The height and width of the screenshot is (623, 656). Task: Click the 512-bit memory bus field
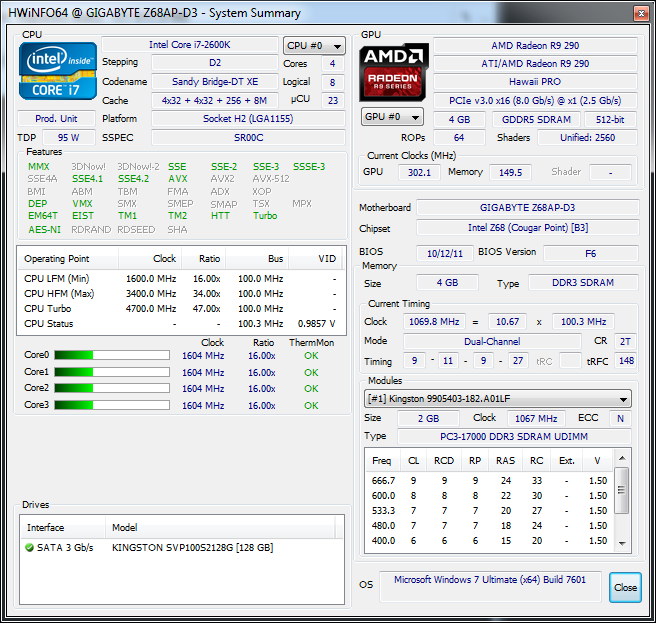[x=610, y=120]
